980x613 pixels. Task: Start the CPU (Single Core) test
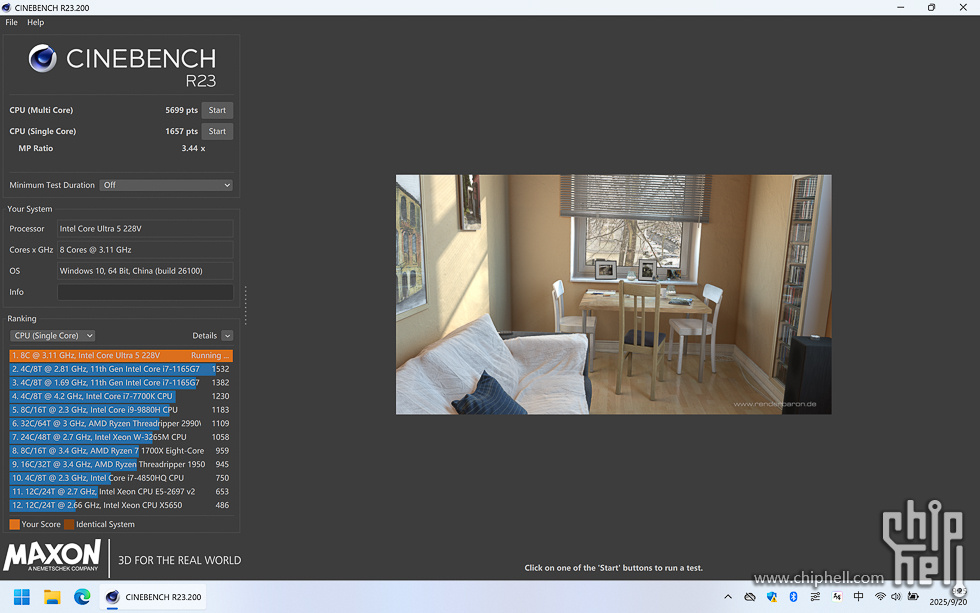pyautogui.click(x=217, y=132)
